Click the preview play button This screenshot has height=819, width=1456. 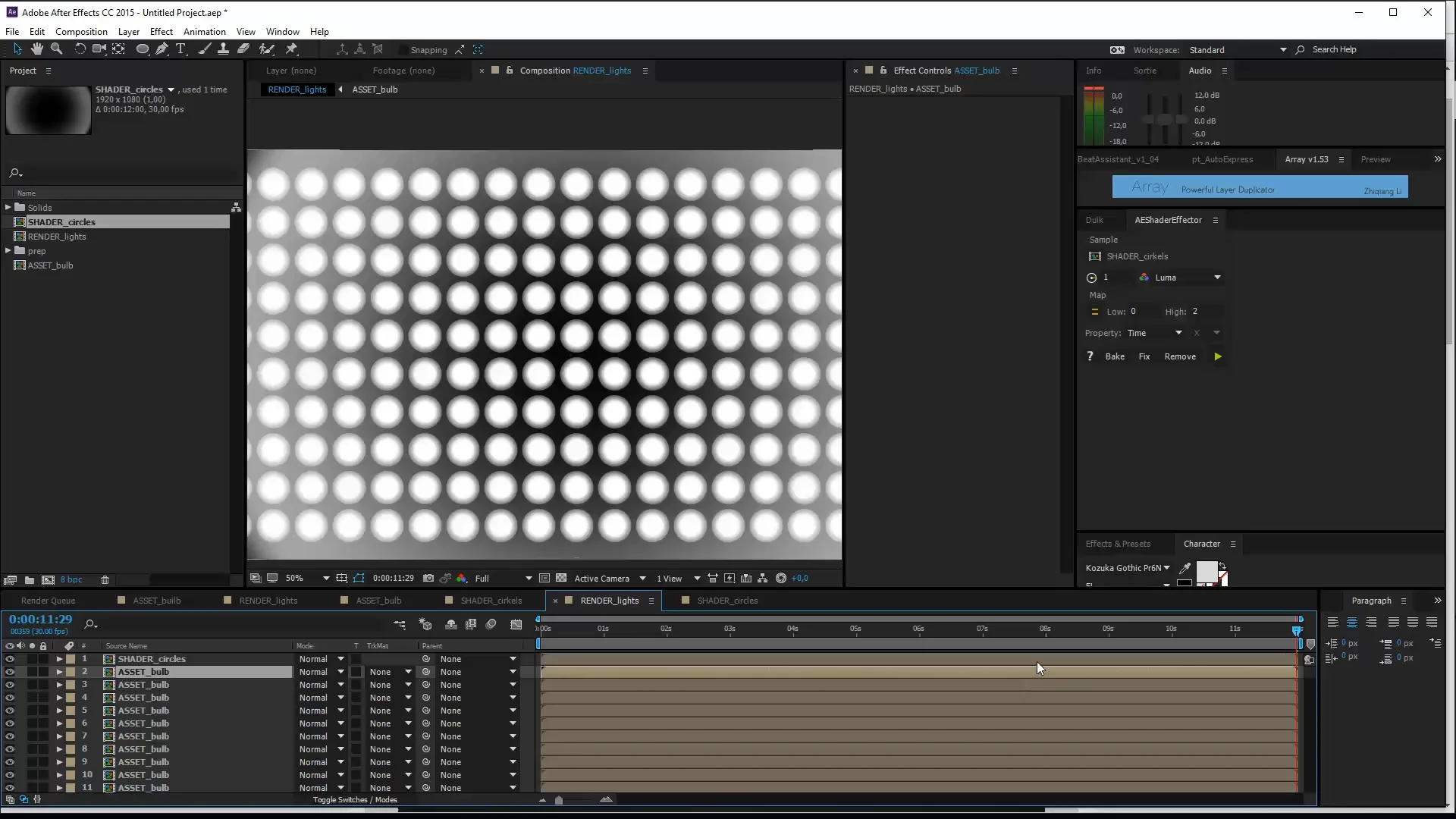[1218, 356]
